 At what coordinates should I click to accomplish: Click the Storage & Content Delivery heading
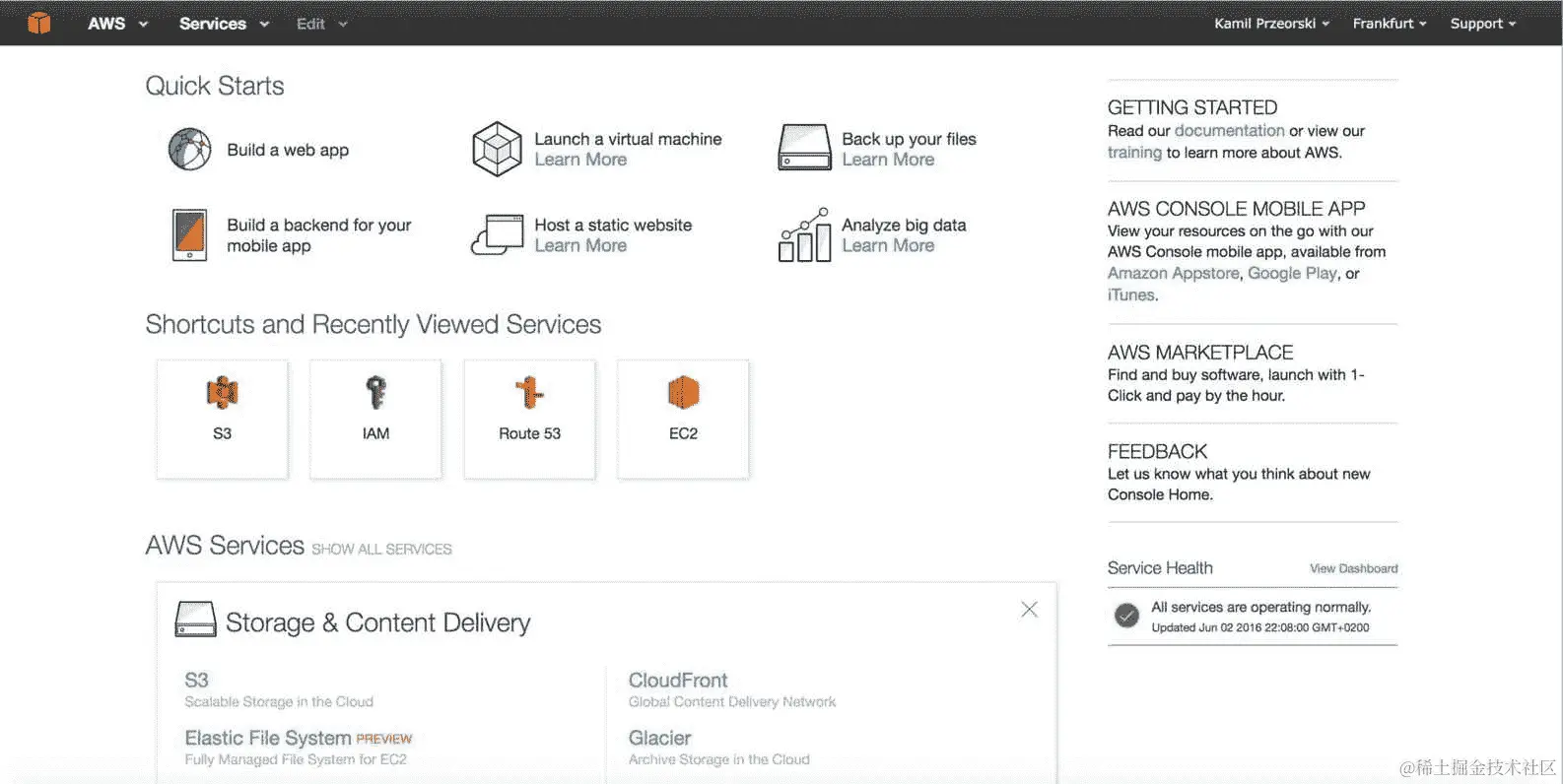tap(377, 622)
